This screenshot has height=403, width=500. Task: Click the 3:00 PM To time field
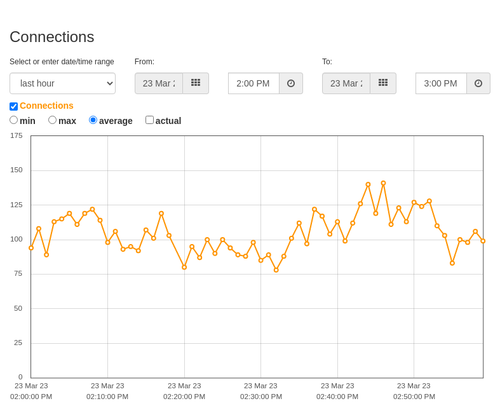point(441,83)
